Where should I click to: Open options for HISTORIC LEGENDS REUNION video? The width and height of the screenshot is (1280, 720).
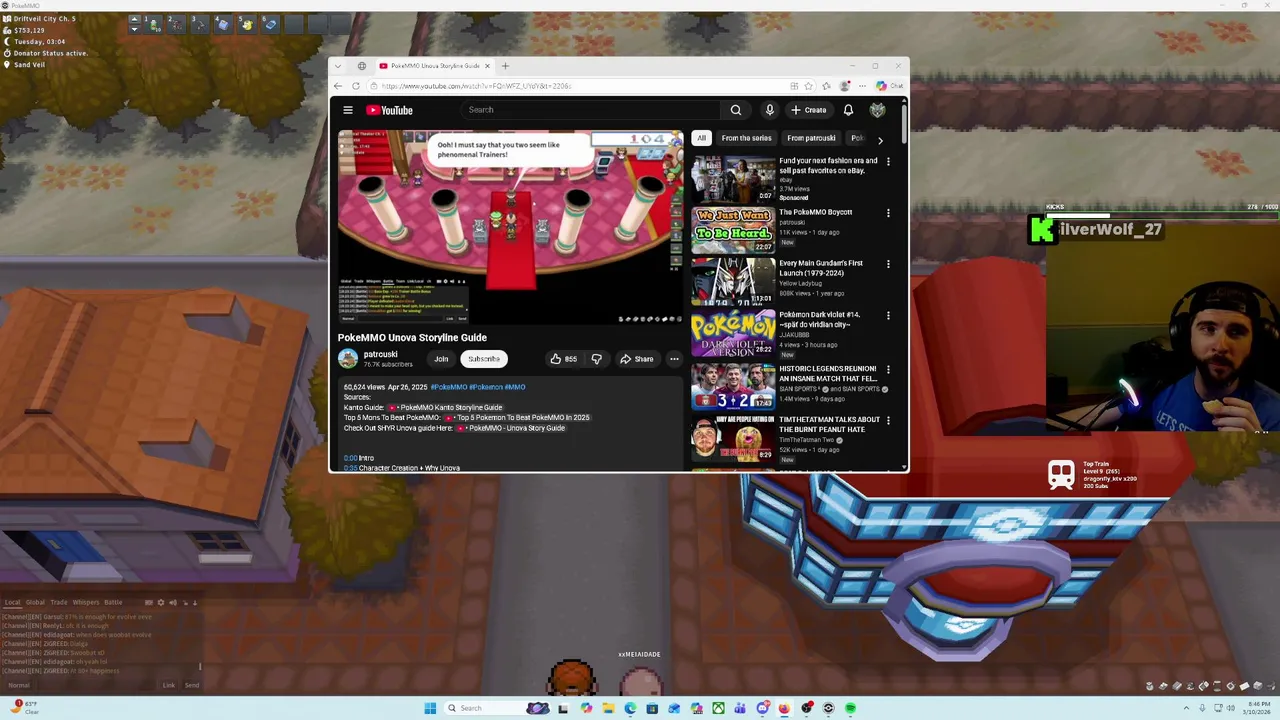pyautogui.click(x=888, y=369)
